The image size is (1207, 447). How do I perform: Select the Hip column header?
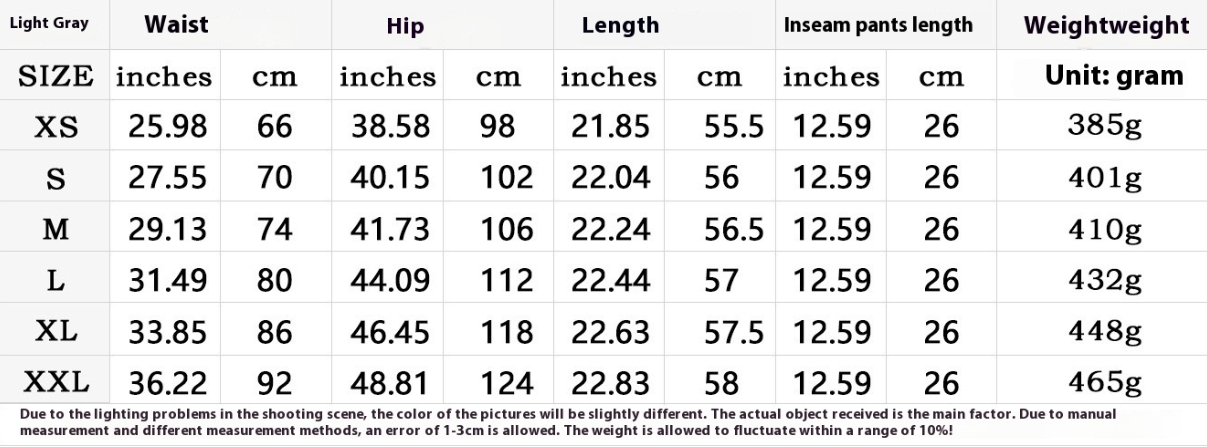click(405, 26)
